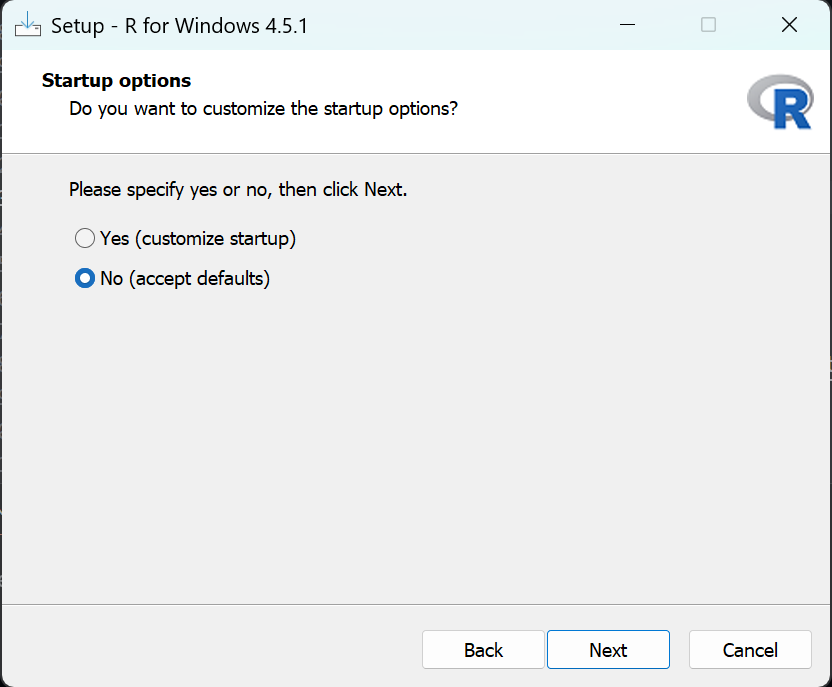Click the 'Setup - R for Windows 4.5.1' title
Viewport: 832px width, 687px height.
180,26
